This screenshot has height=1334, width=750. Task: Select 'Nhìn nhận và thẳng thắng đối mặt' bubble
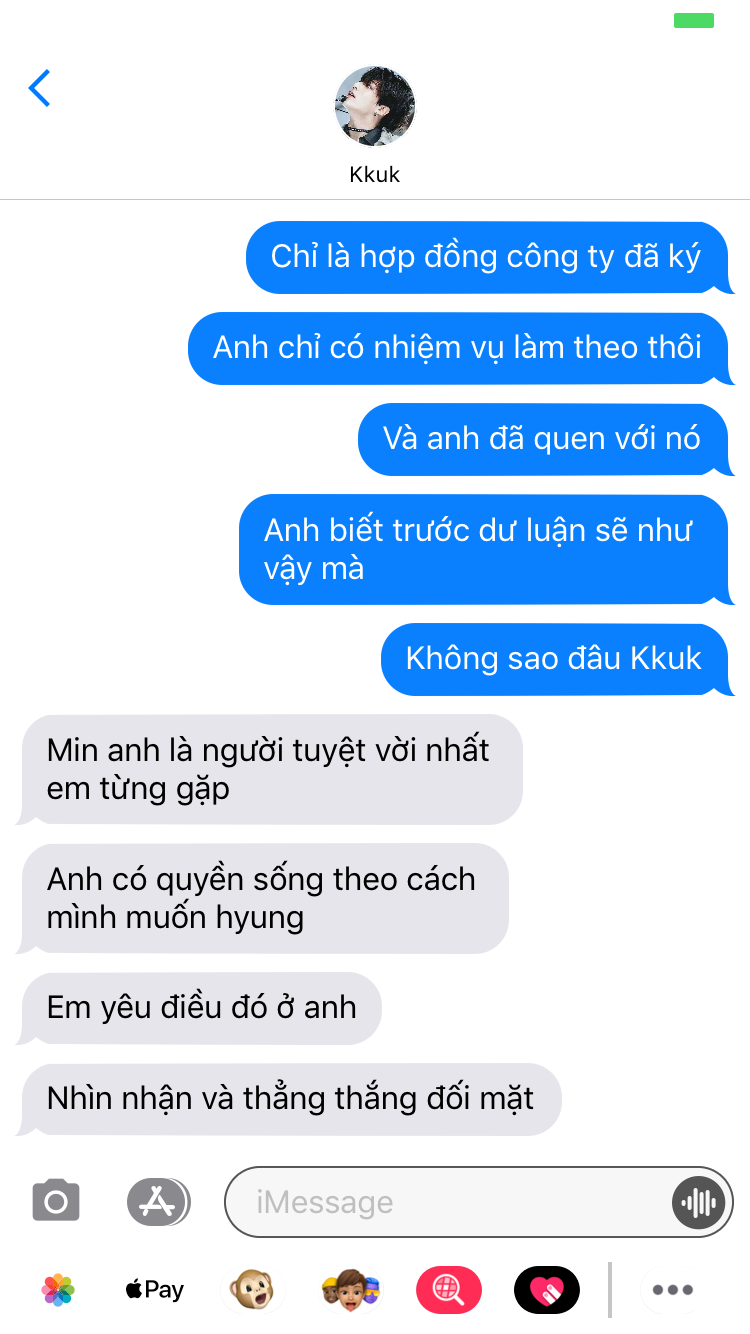click(x=289, y=1099)
